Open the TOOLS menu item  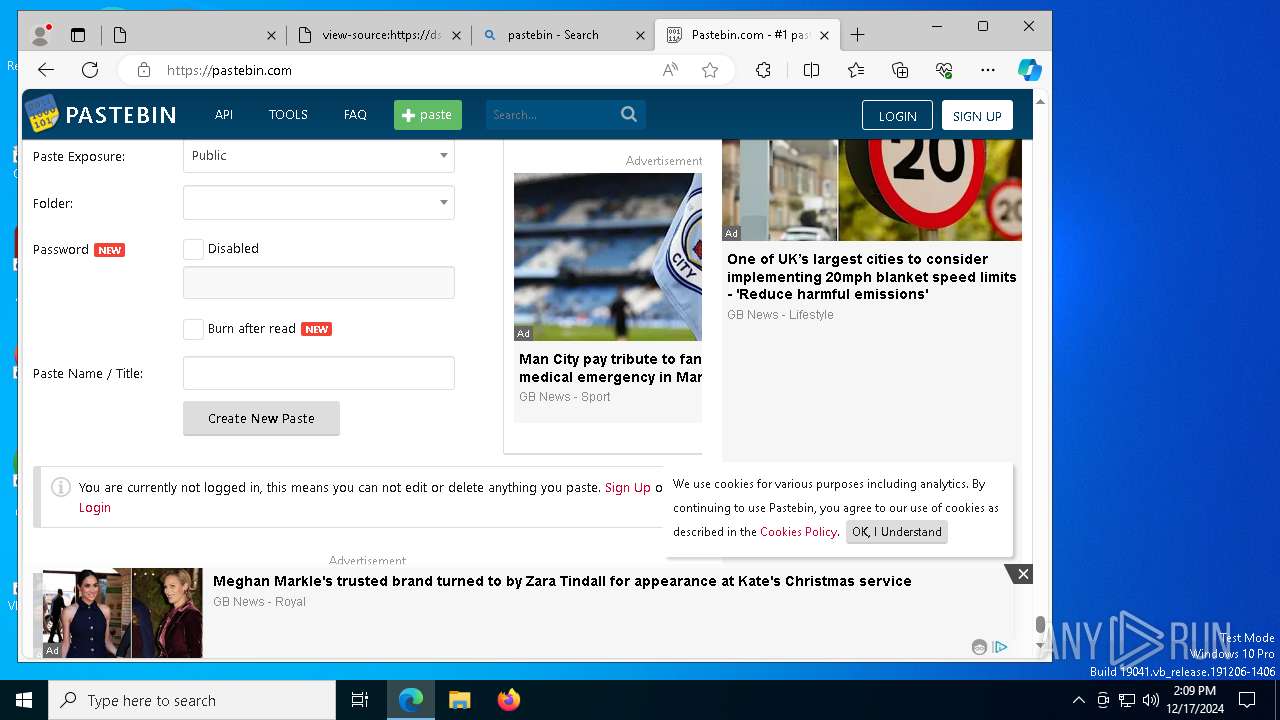(288, 115)
